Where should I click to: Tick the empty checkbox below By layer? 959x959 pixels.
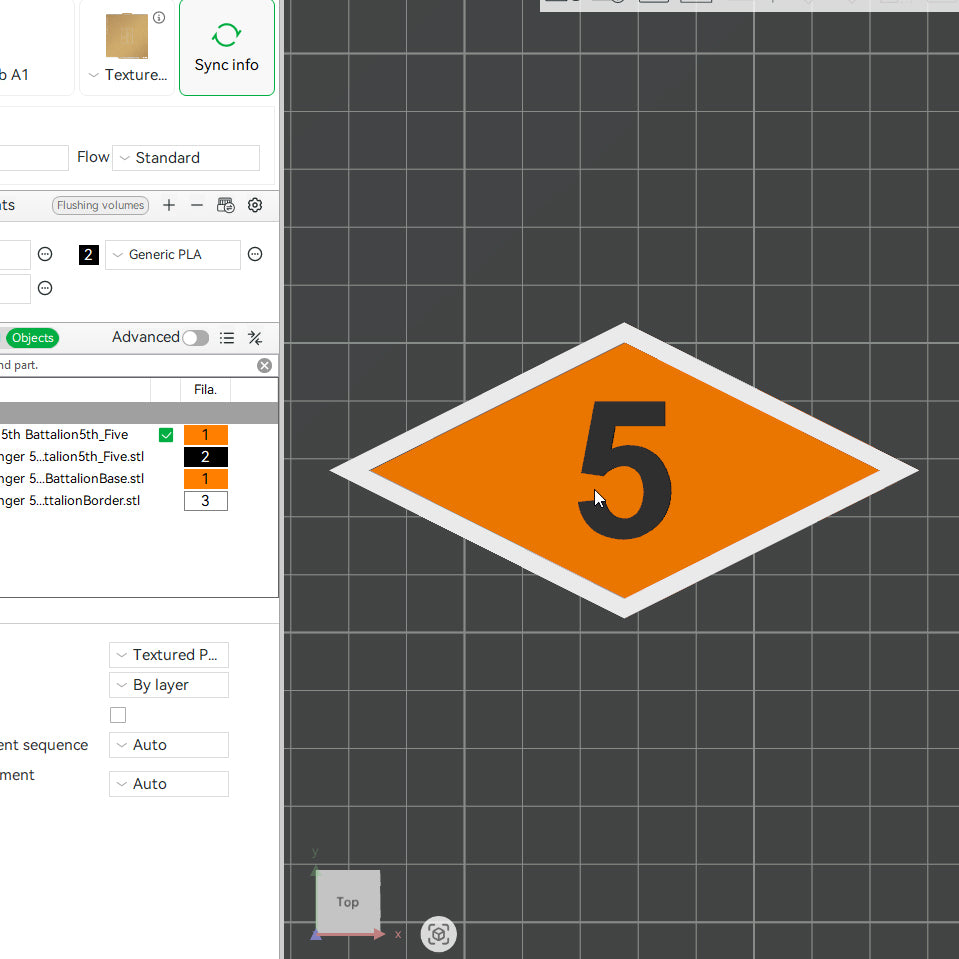118,715
